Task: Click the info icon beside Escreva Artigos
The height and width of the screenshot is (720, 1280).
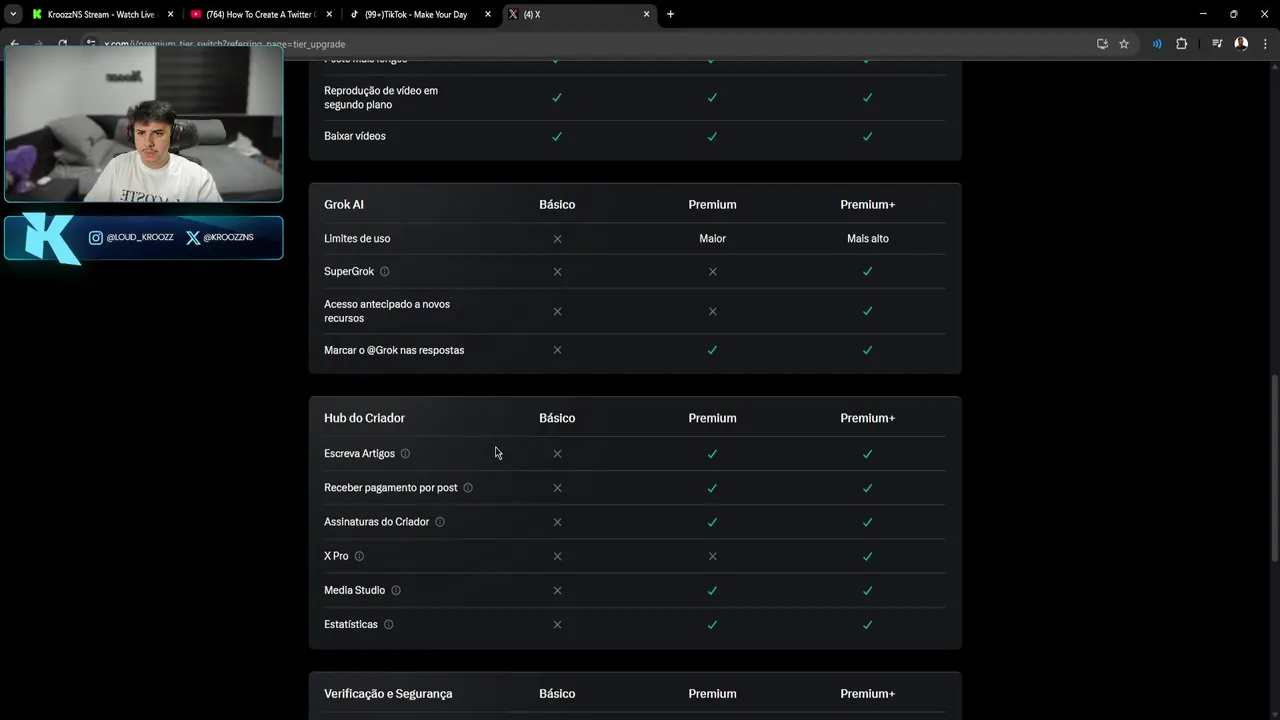Action: click(x=405, y=454)
